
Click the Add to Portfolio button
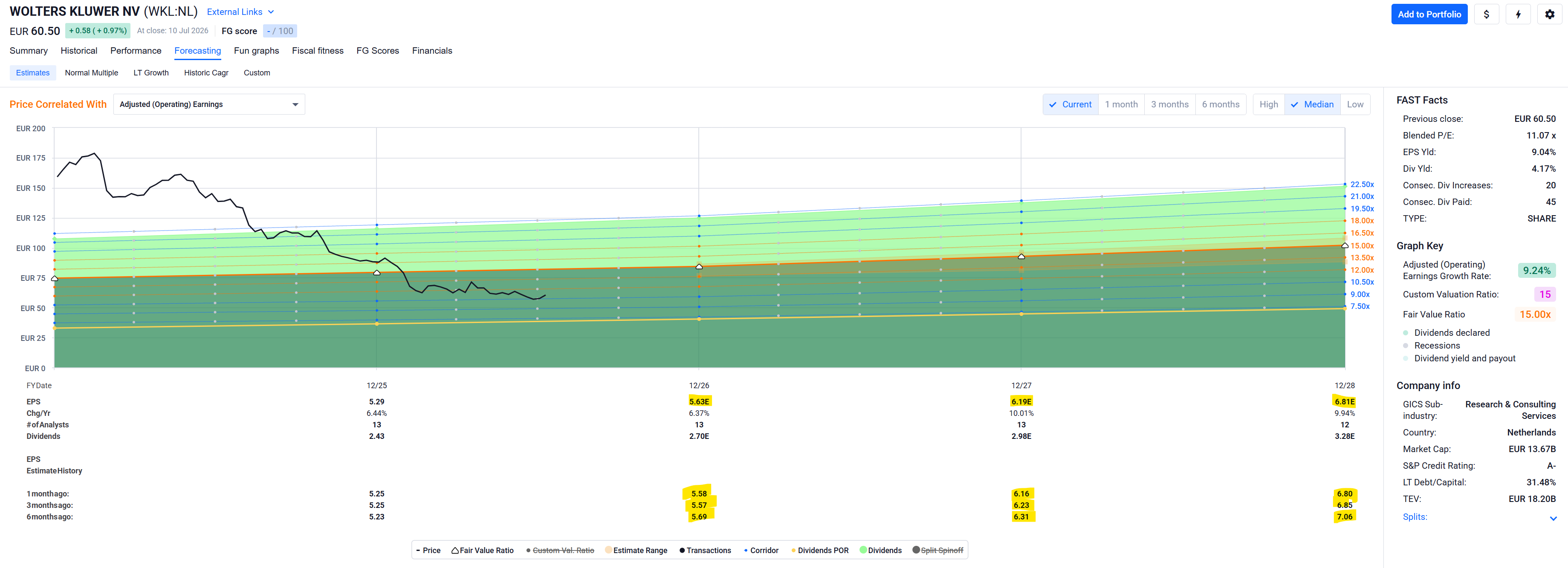(1429, 14)
